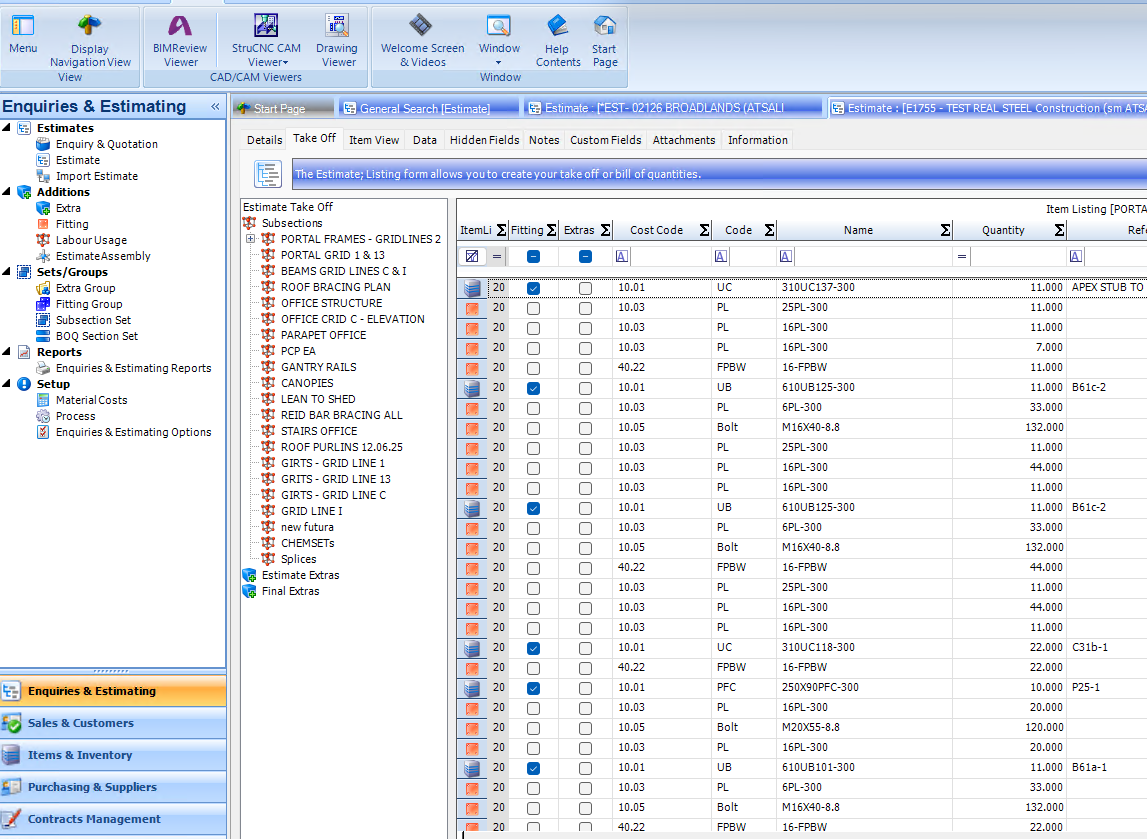Uncheck Fitting checkbox for 310UC137-300 row

[x=533, y=288]
